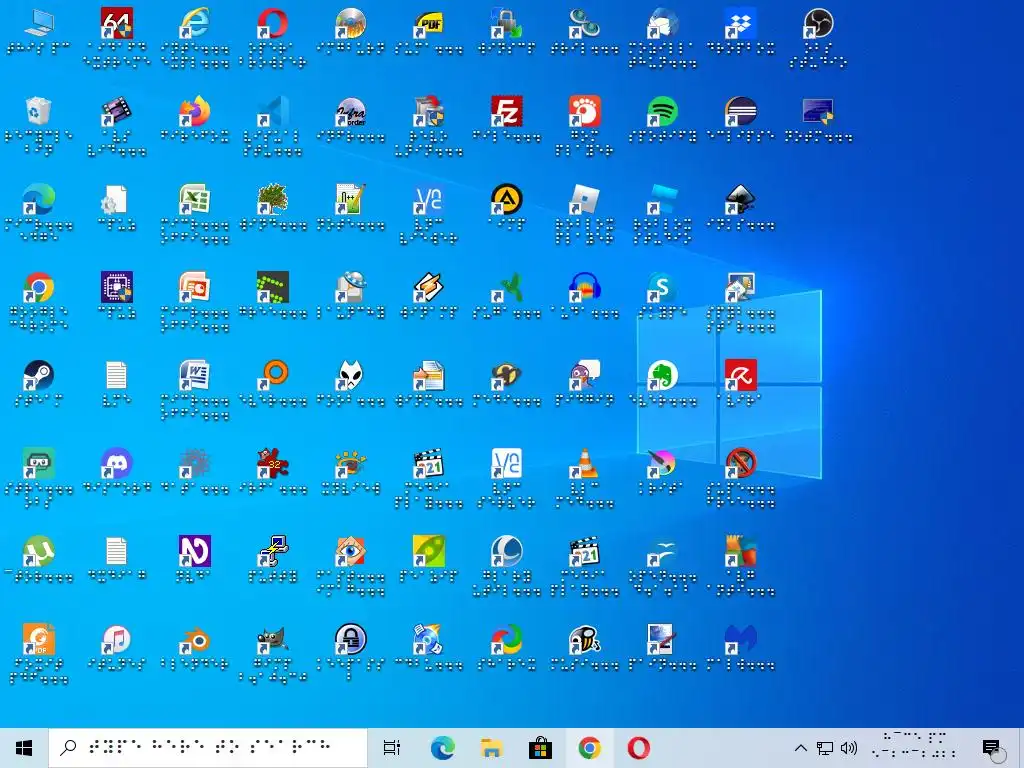Select the Pidgin purple bird shortcut
Image resolution: width=1024 pixels, height=768 pixels.
click(x=584, y=376)
